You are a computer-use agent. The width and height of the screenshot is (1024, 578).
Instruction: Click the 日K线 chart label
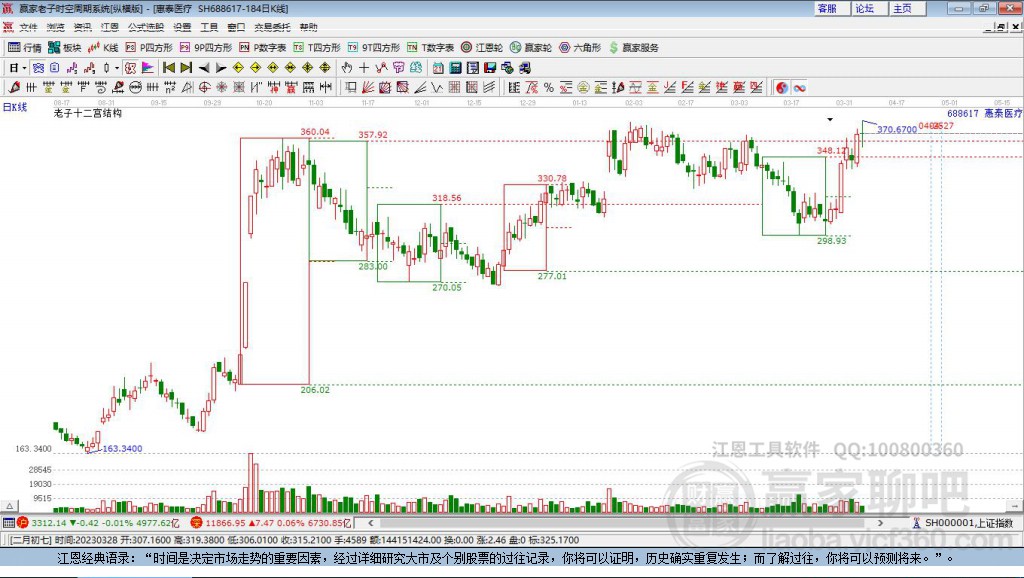click(x=15, y=107)
